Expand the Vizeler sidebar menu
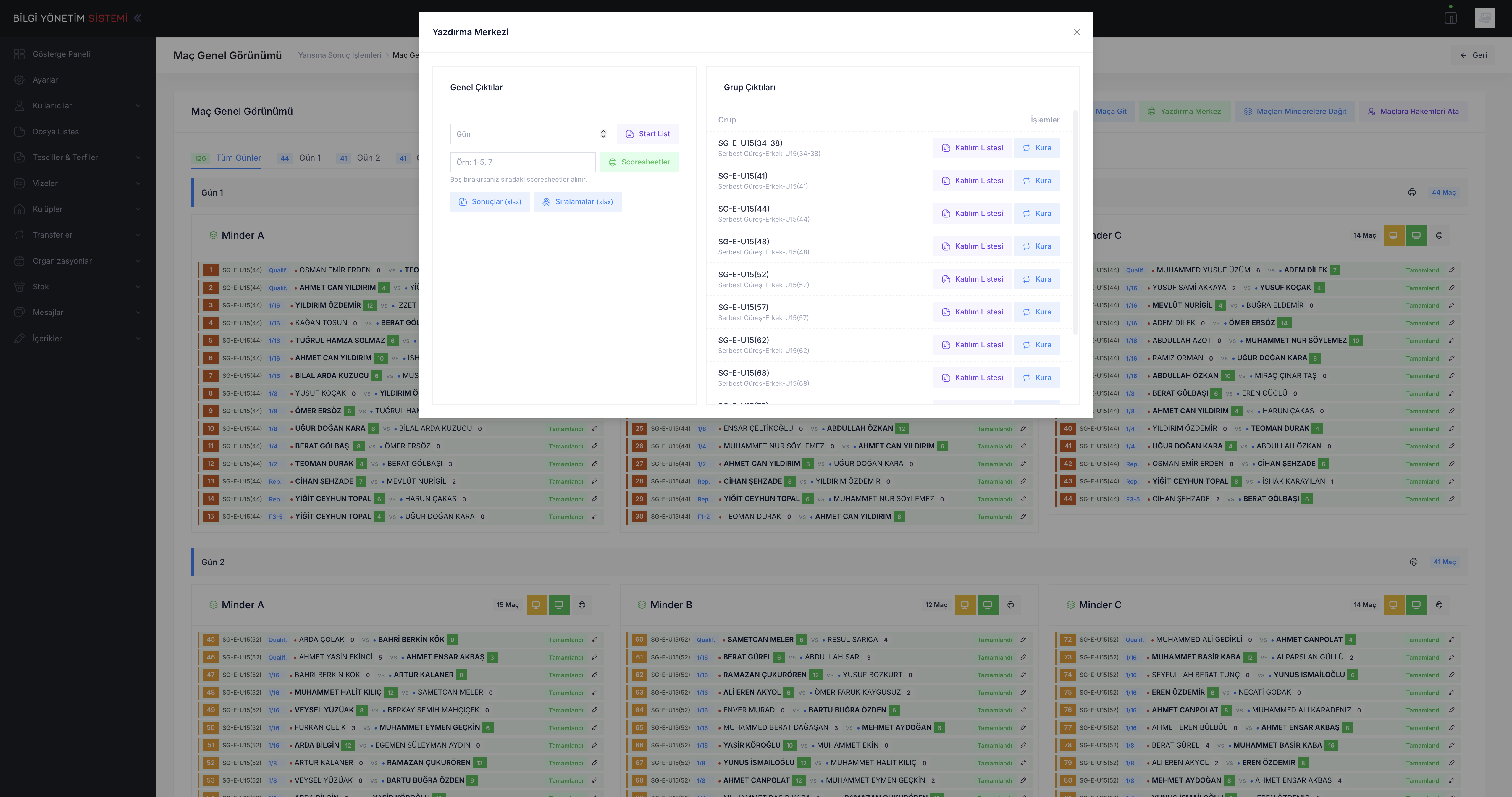The width and height of the screenshot is (1512, 797). point(77,183)
